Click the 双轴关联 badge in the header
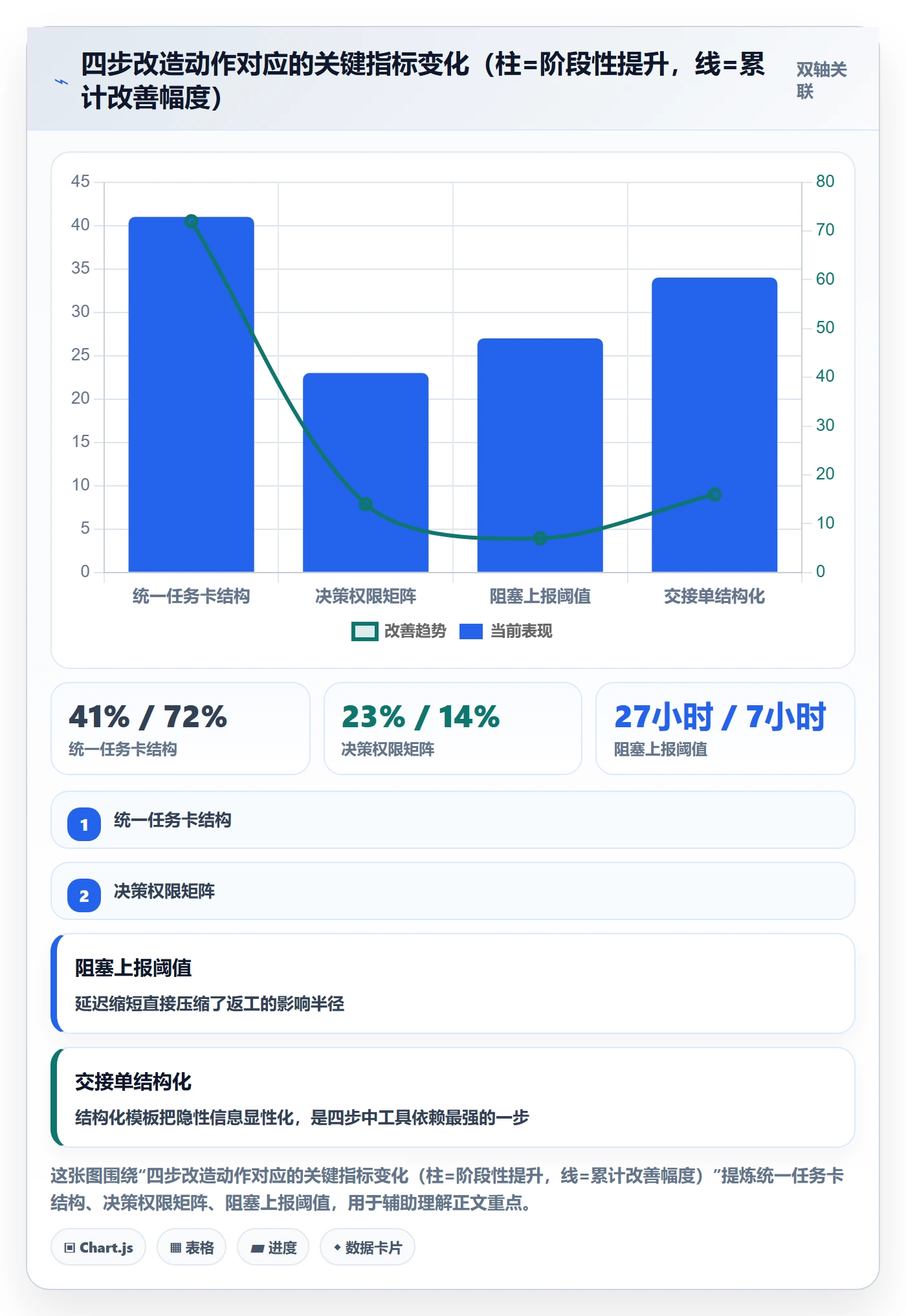This screenshot has width=906, height=1316. (821, 80)
